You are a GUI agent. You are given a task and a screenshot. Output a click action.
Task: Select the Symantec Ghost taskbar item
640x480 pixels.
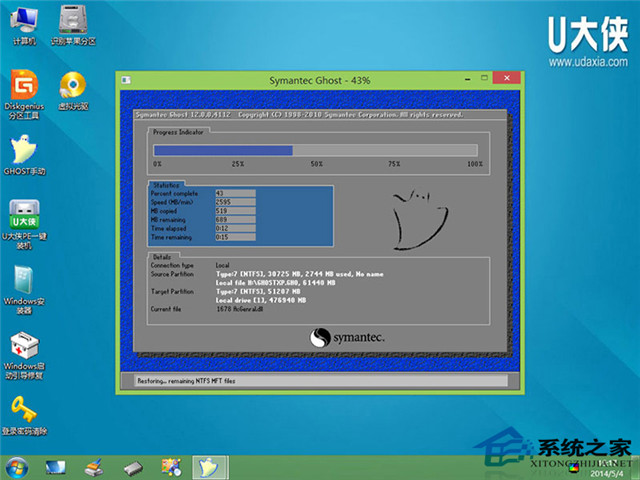(208, 467)
